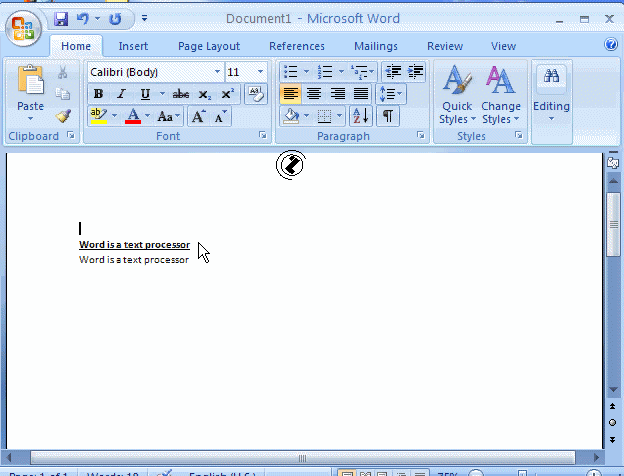Viewport: 624px width, 476px height.
Task: Clear formatting with eraser icon
Action: 255,94
